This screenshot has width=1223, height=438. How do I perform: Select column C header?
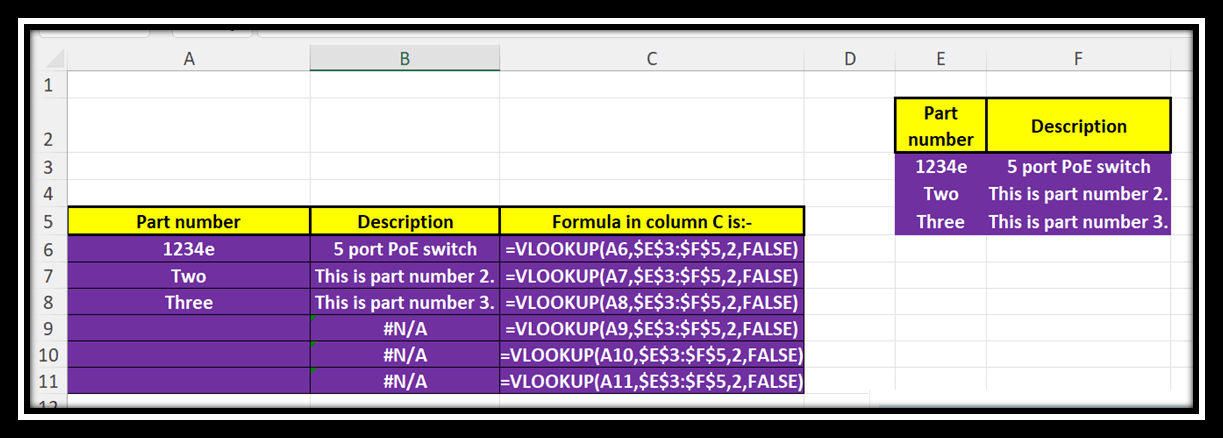pyautogui.click(x=652, y=59)
